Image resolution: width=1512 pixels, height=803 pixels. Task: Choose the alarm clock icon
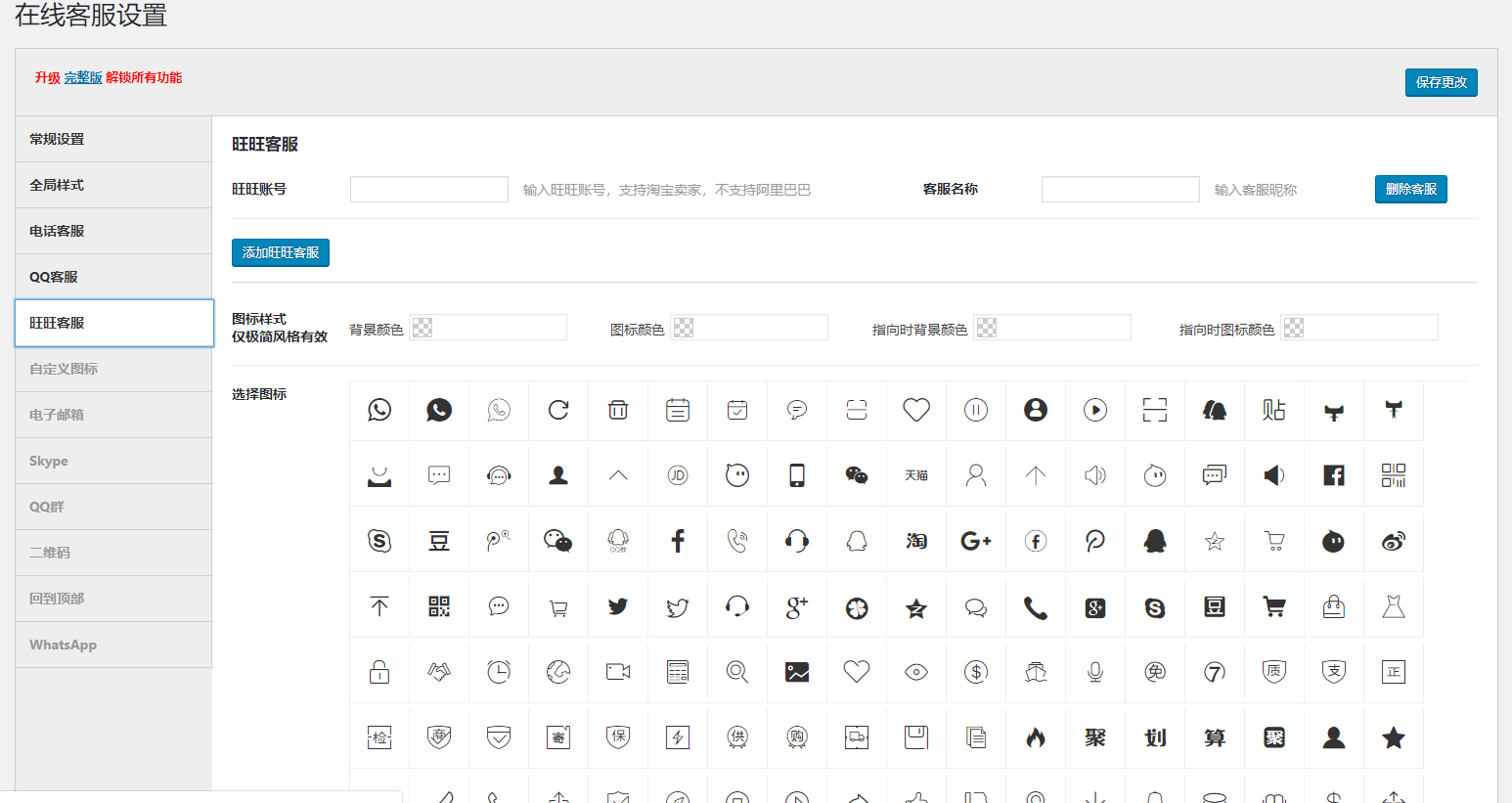(x=499, y=672)
